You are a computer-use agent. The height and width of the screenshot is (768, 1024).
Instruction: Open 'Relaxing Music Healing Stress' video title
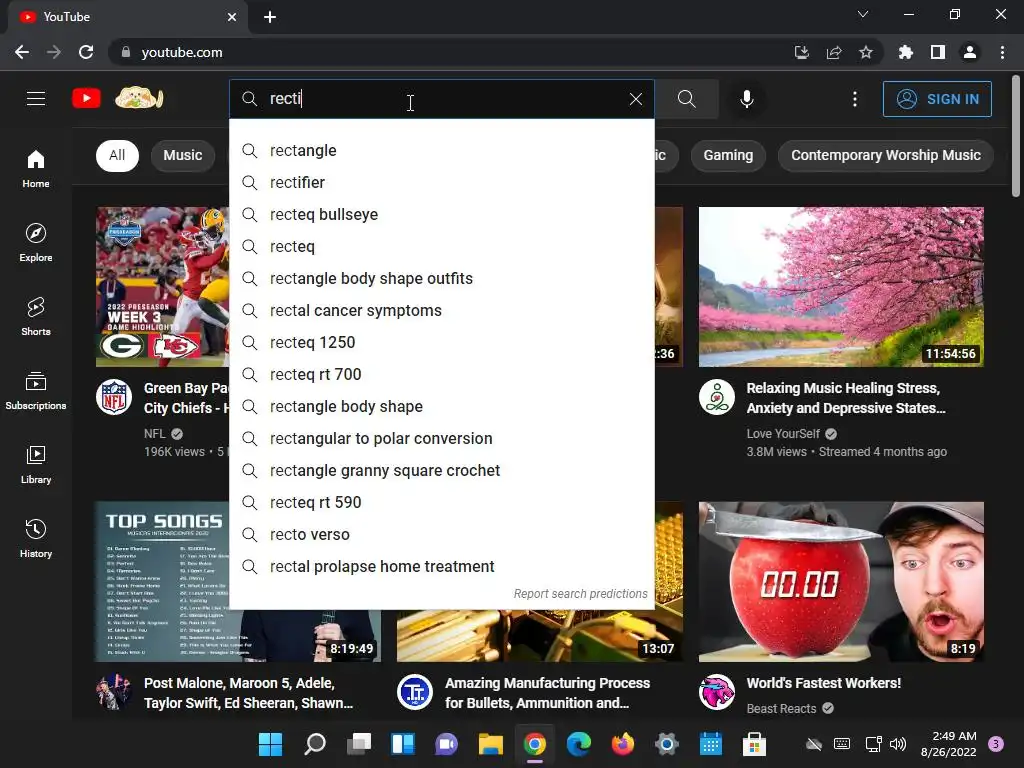pyautogui.click(x=846, y=398)
